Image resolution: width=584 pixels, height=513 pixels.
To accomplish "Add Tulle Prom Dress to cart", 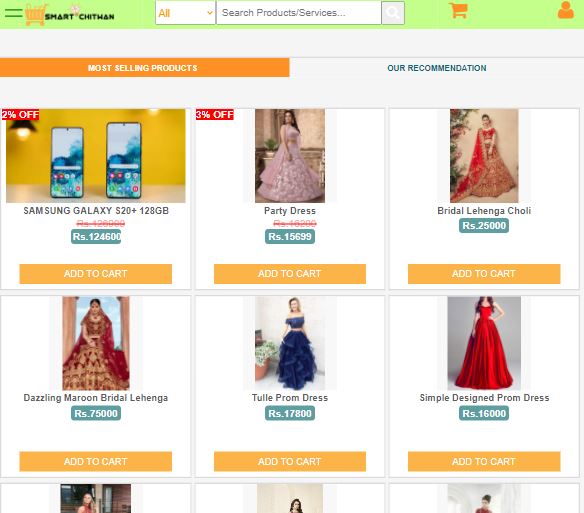I will coord(290,462).
